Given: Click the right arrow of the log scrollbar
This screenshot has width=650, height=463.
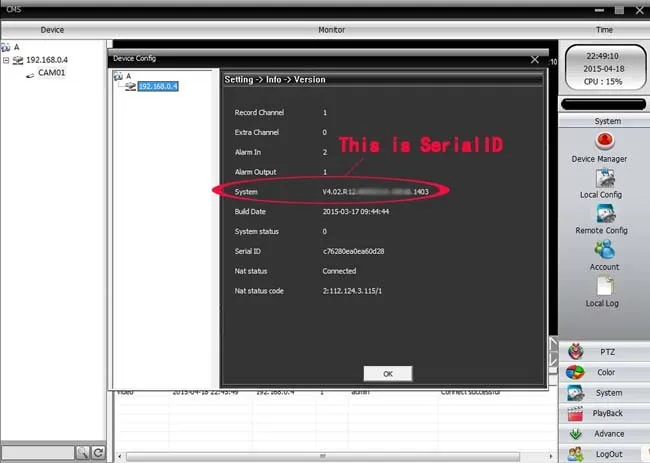Looking at the screenshot, I should (x=551, y=456).
